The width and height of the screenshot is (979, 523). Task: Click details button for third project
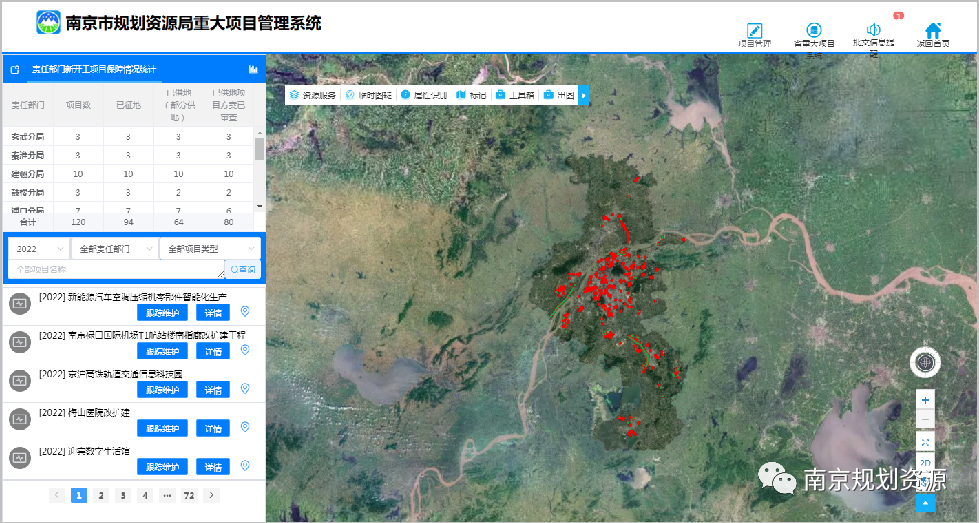click(213, 389)
